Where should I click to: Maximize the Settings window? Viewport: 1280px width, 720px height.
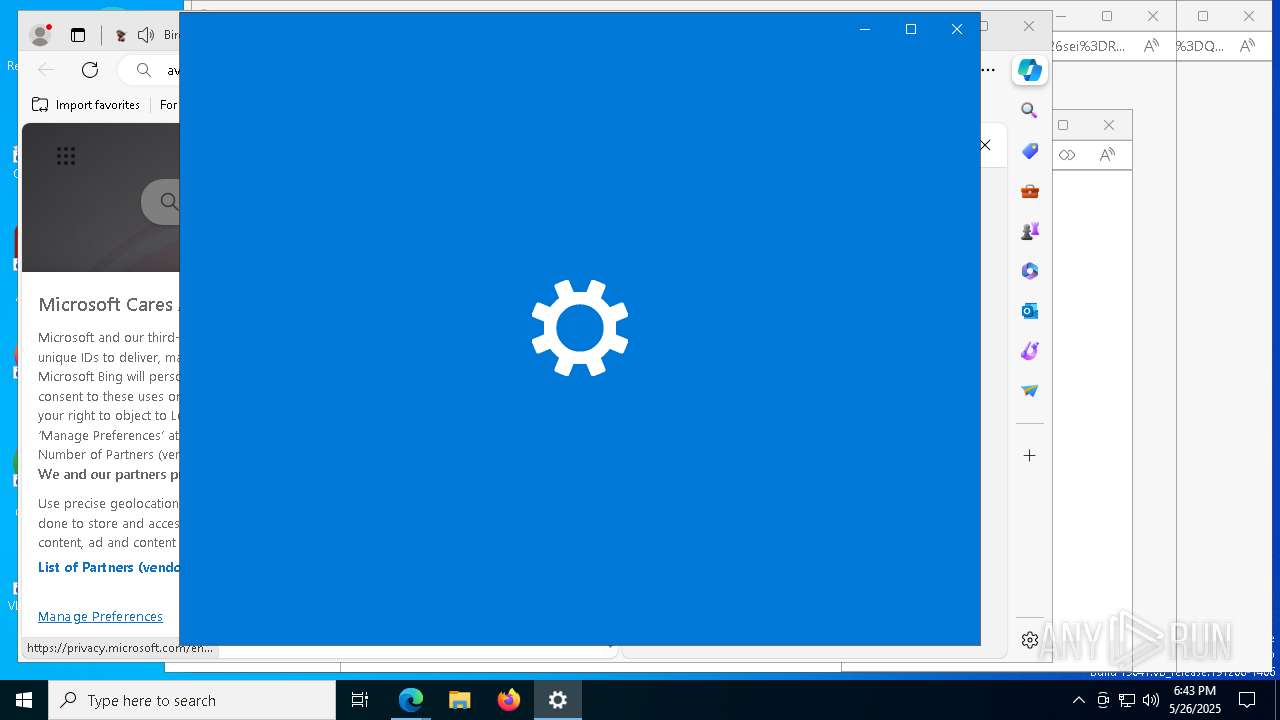pos(911,29)
